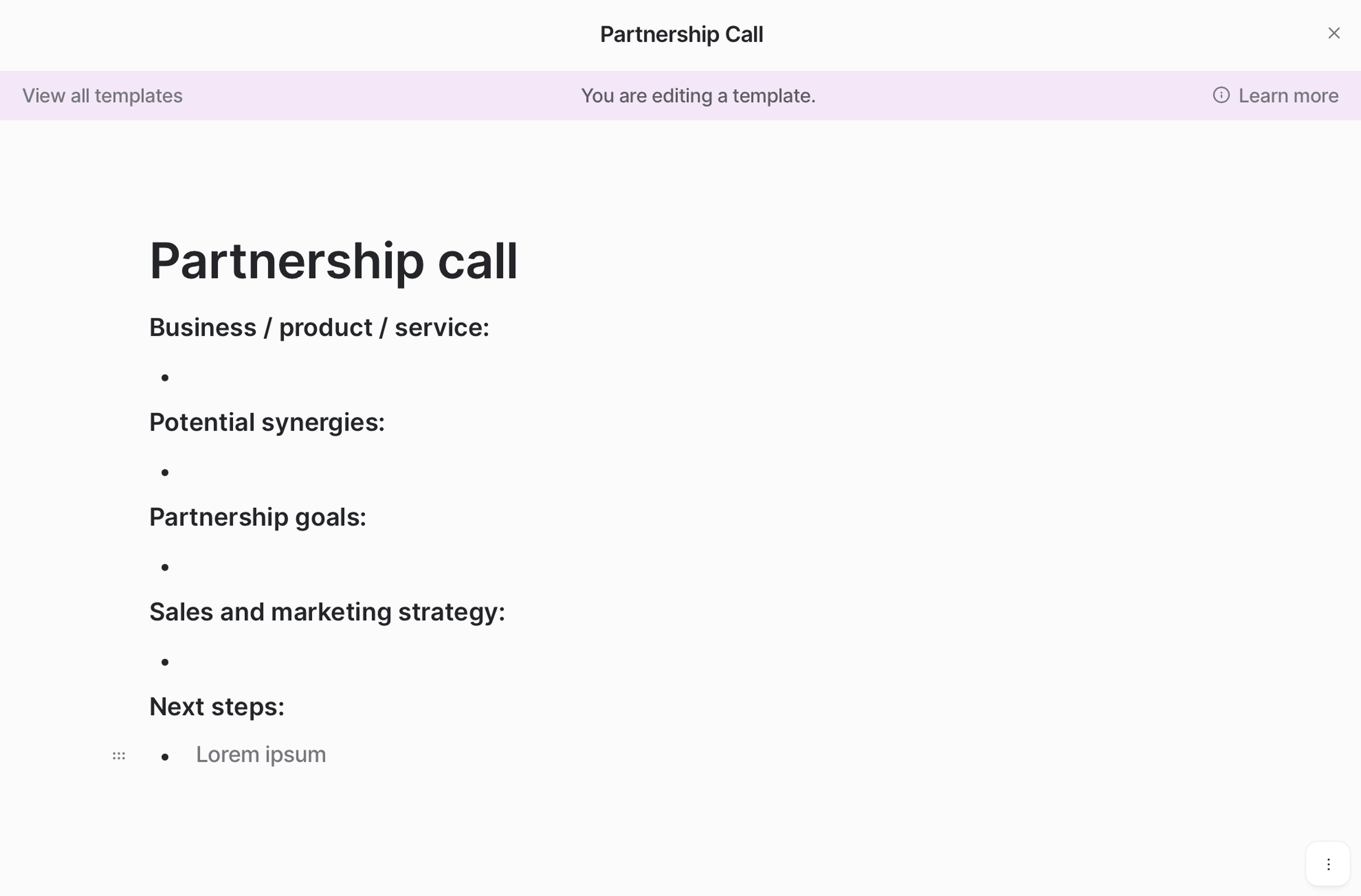Click the empty bullet under Partnership goals
The image size is (1361, 896).
(229, 567)
